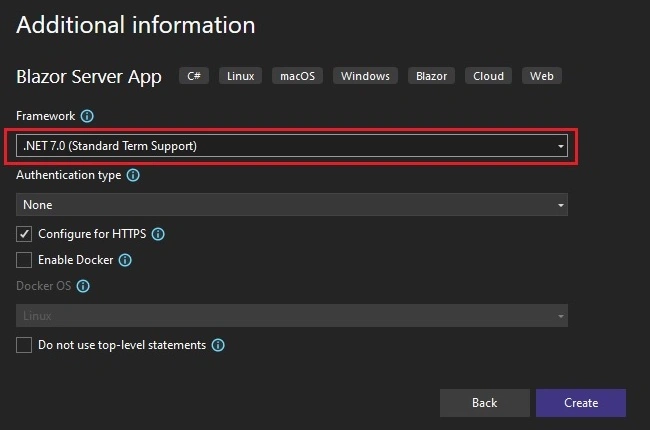The image size is (650, 430).
Task: Click the Linux tag
Action: (240, 76)
